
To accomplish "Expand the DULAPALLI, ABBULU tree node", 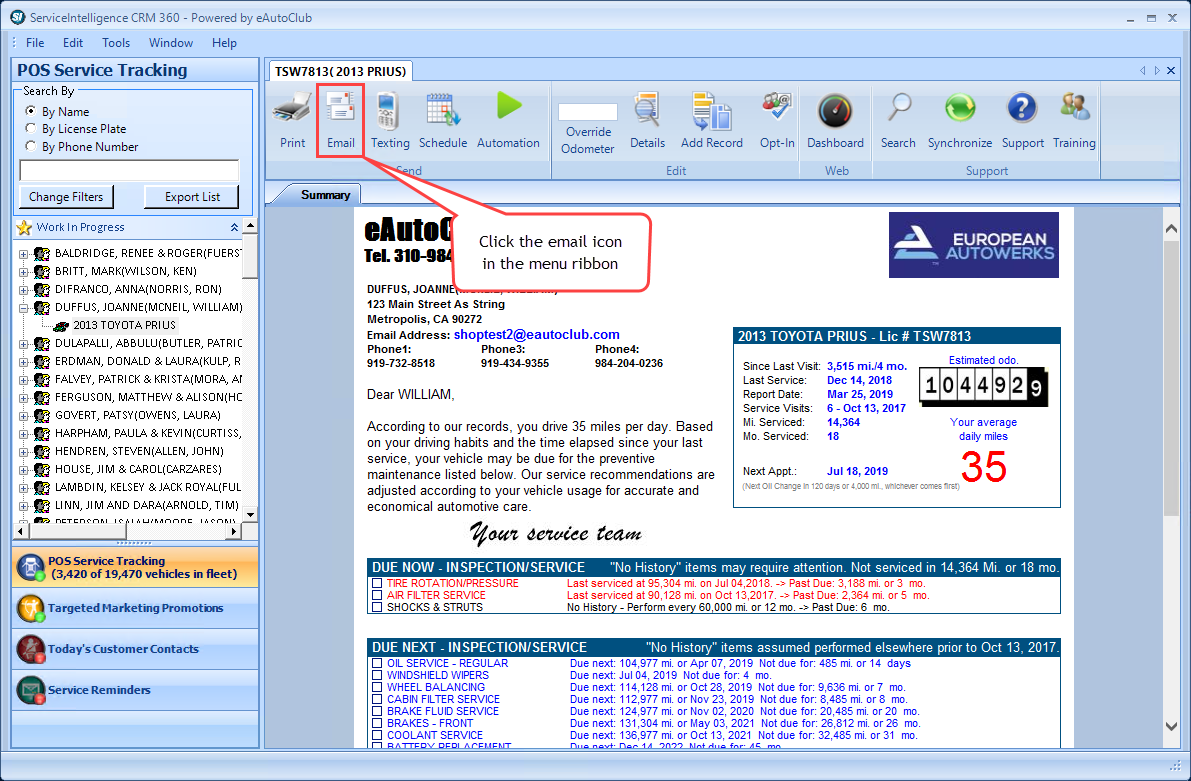I will pyautogui.click(x=24, y=344).
